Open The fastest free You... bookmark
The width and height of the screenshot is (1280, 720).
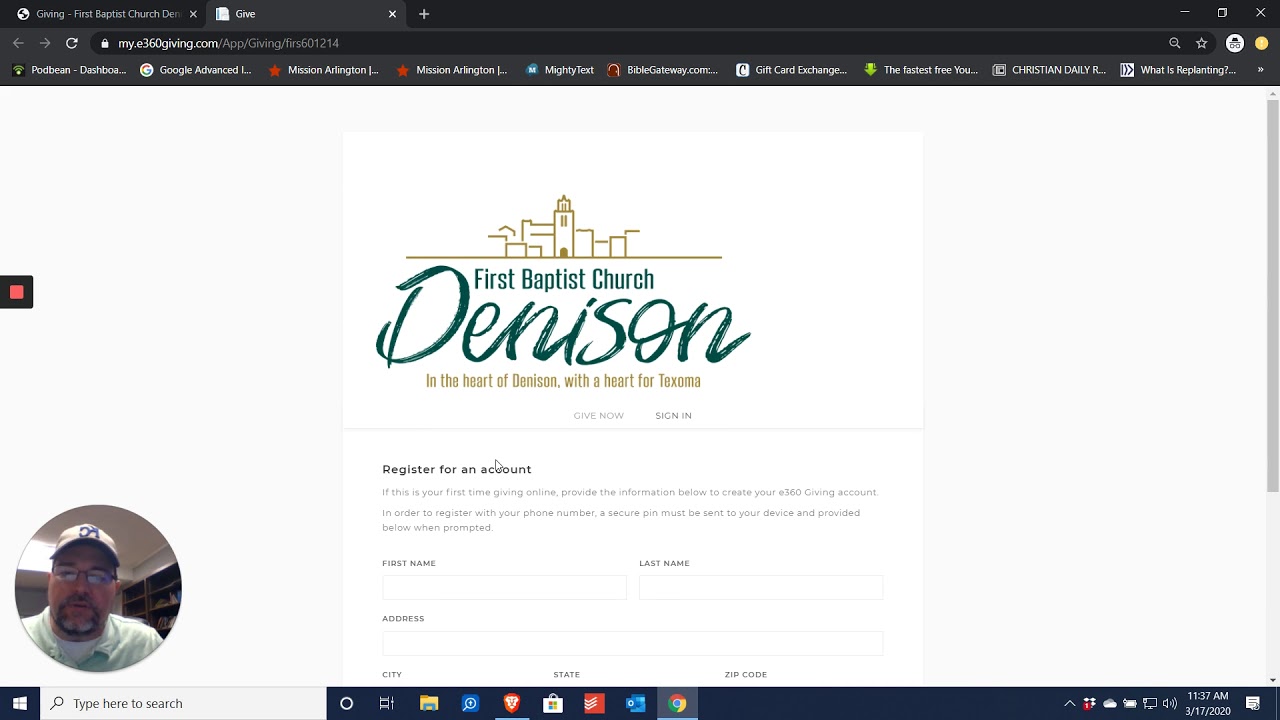click(920, 70)
